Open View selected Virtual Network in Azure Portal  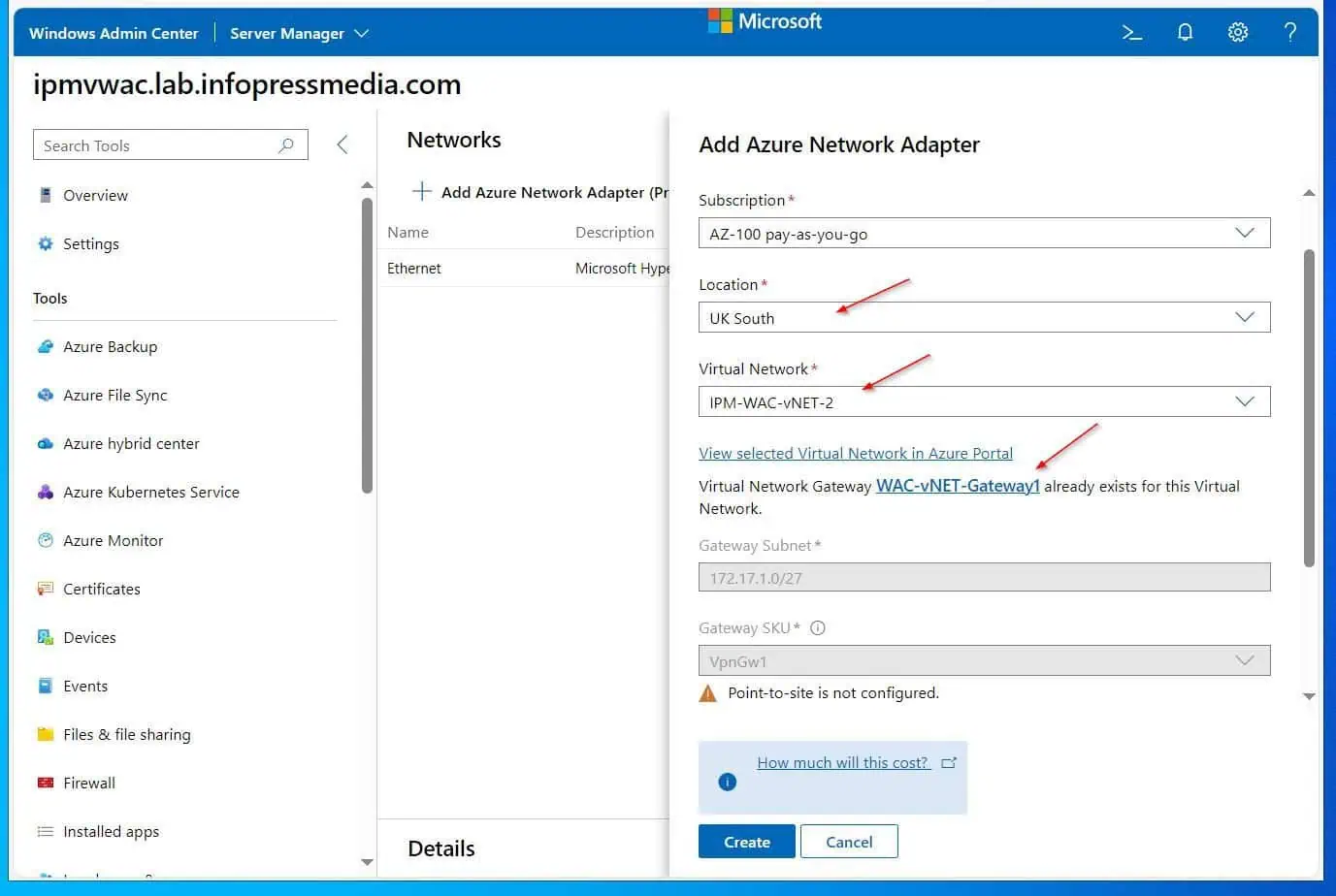tap(856, 453)
